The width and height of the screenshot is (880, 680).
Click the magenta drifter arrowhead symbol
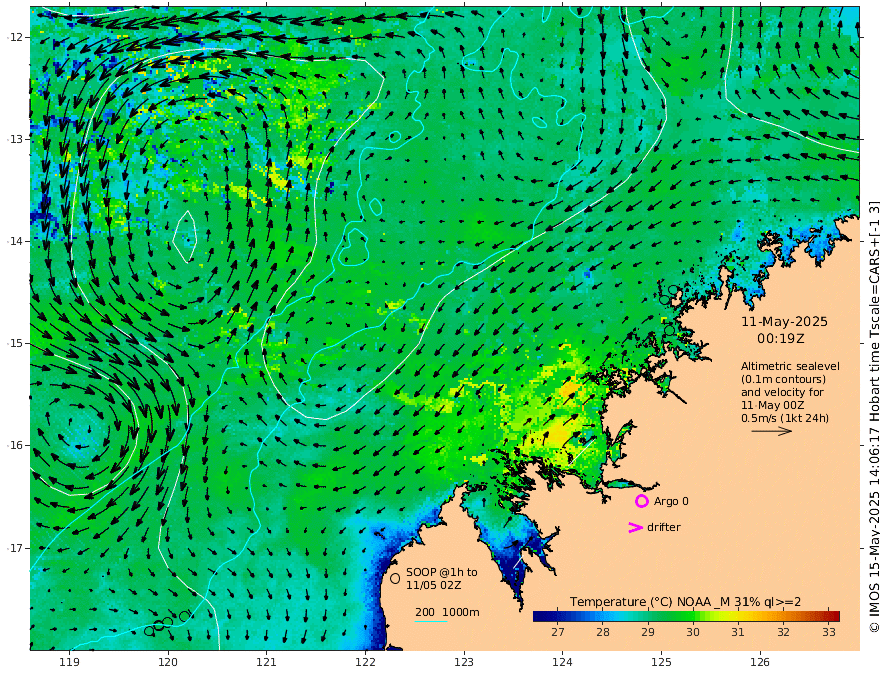(x=635, y=527)
